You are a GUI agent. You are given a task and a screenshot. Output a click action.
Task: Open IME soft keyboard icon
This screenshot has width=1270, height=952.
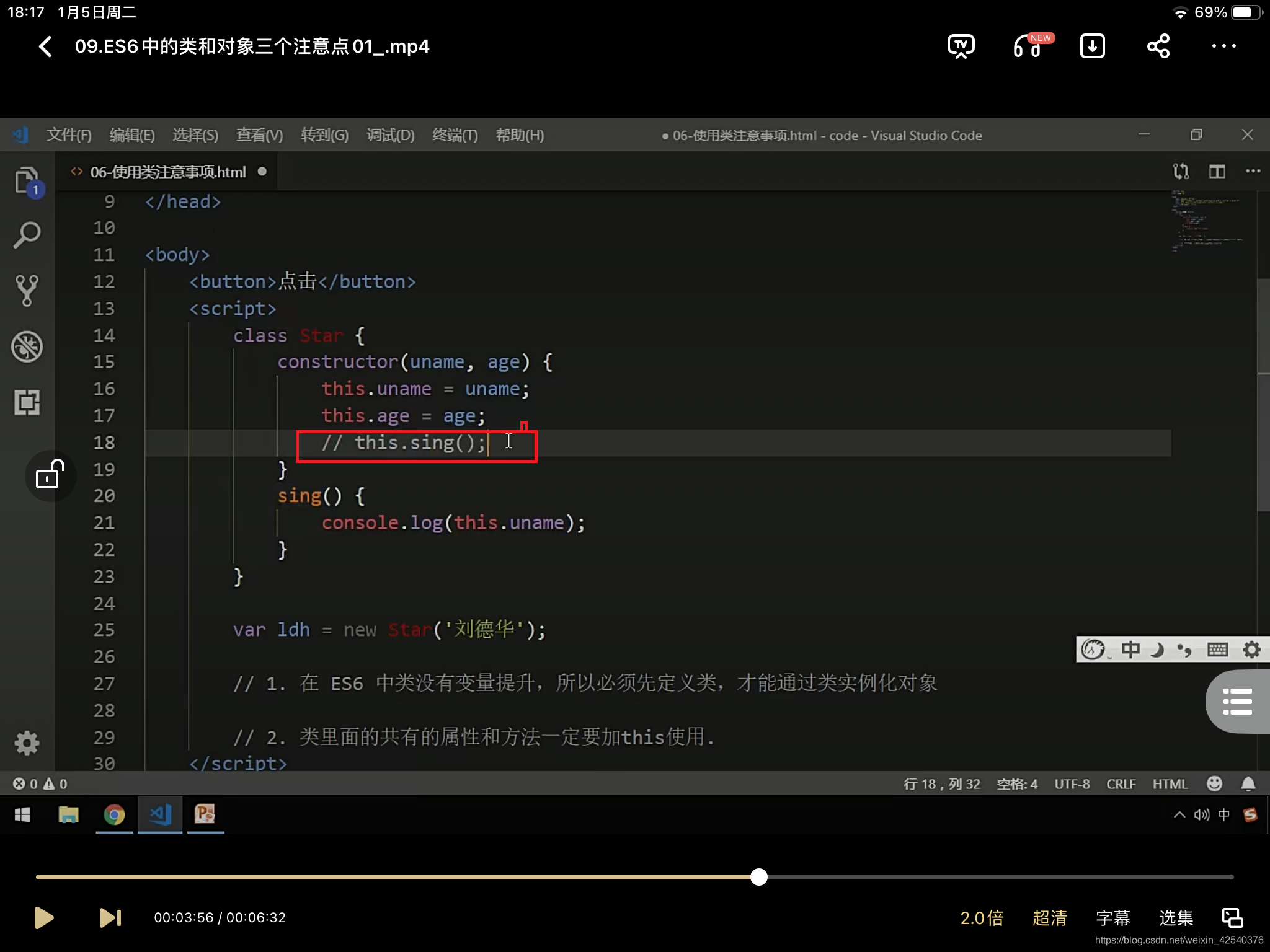point(1217,650)
